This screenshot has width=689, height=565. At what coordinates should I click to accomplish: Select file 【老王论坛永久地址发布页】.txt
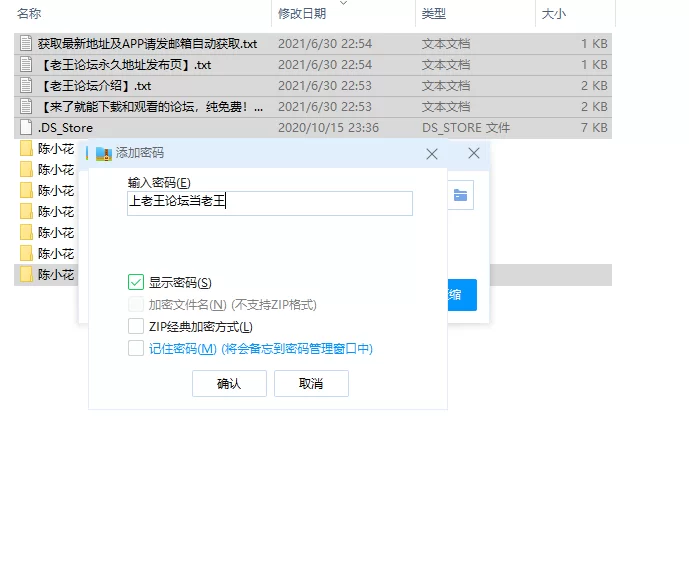(x=125, y=65)
